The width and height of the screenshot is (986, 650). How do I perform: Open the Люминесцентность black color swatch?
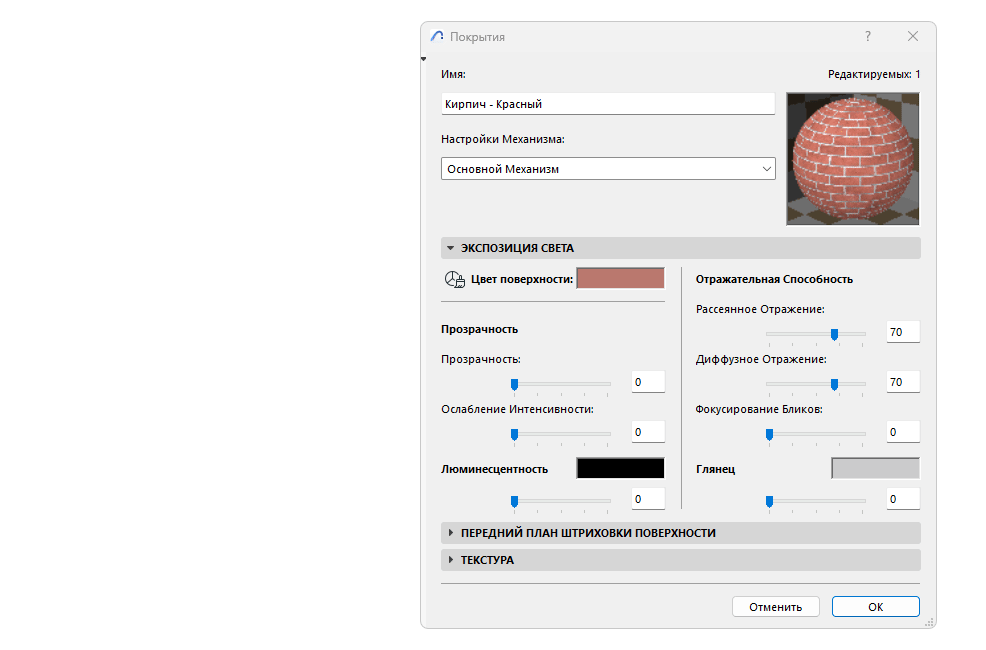pyautogui.click(x=619, y=467)
